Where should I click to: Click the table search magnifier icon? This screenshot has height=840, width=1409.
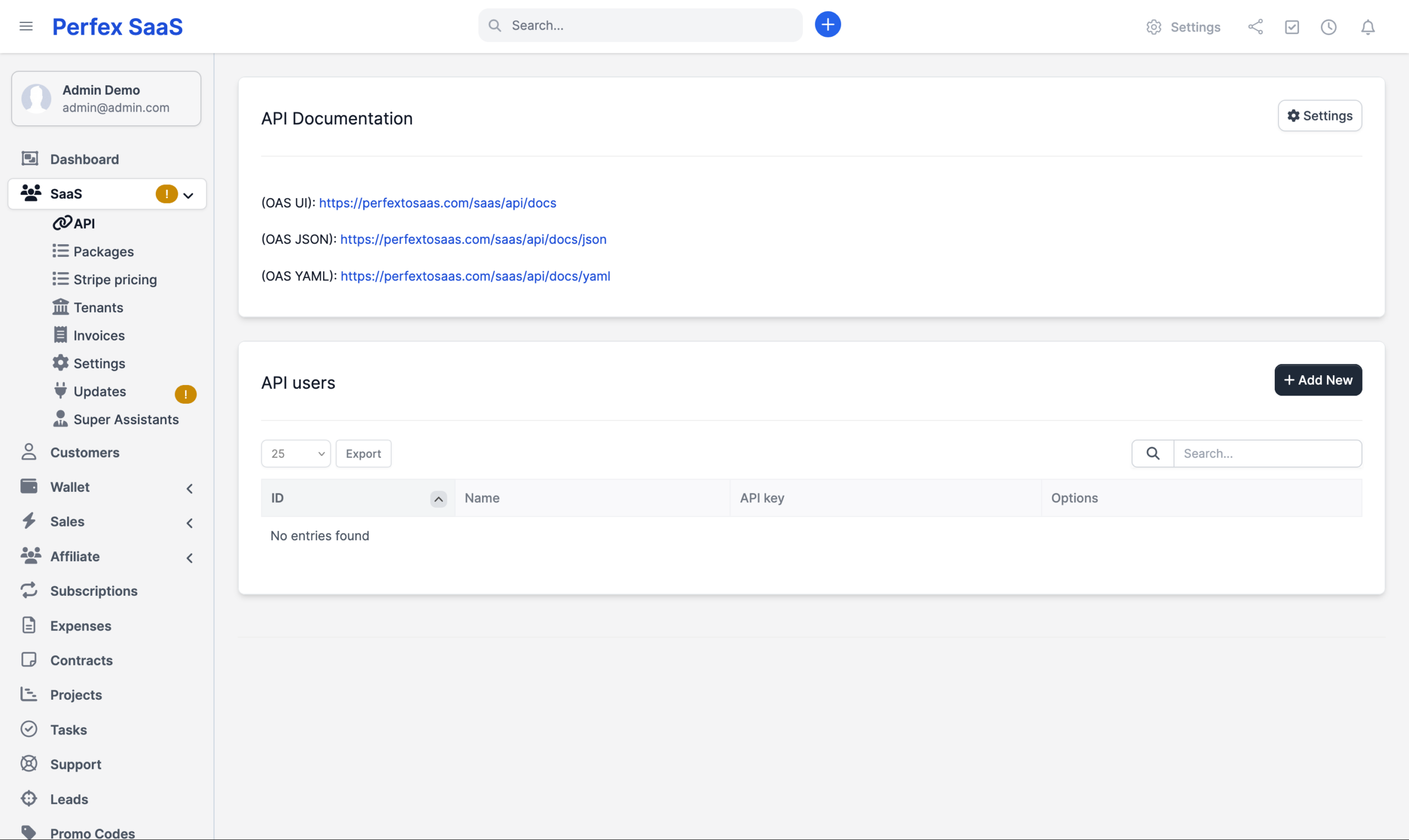coord(1153,453)
